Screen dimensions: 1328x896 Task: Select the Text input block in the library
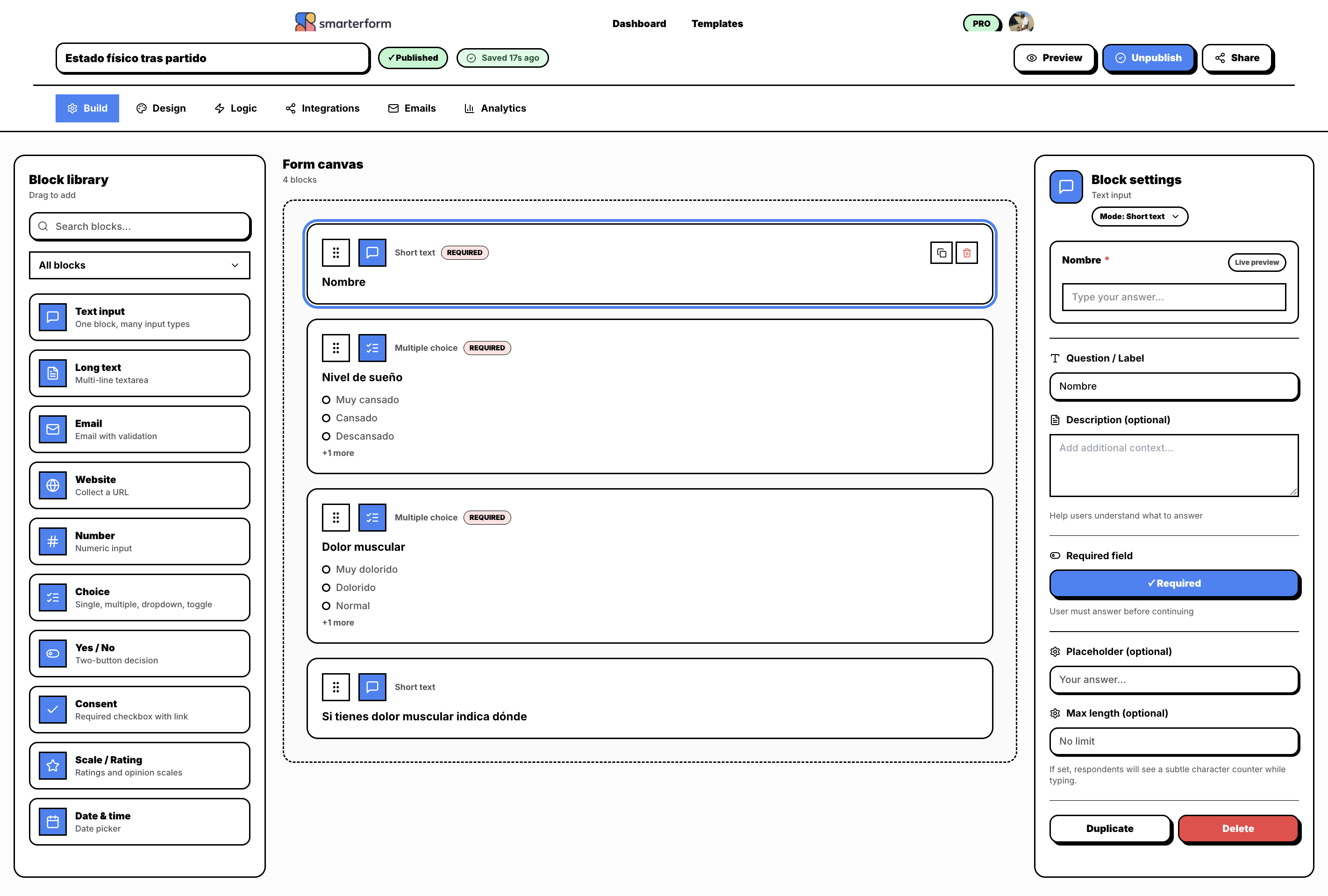pos(139,317)
